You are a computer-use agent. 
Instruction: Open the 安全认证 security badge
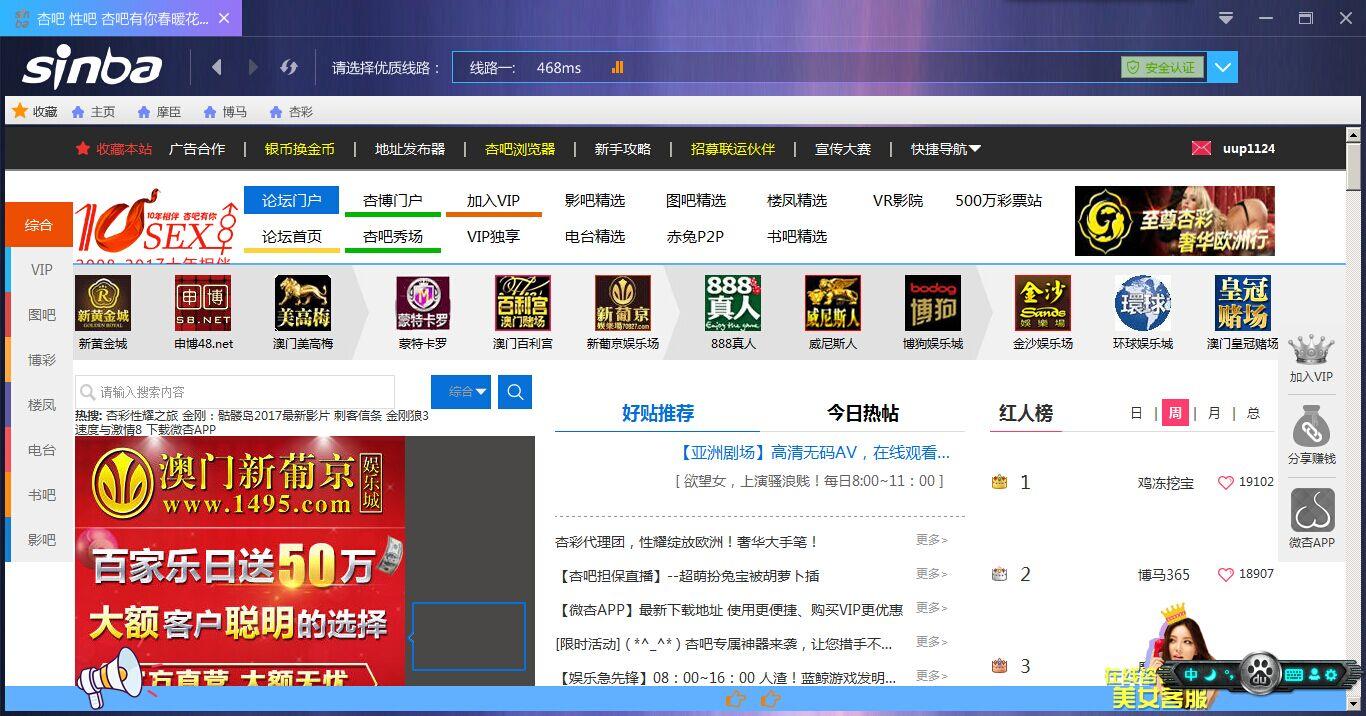tap(1162, 67)
